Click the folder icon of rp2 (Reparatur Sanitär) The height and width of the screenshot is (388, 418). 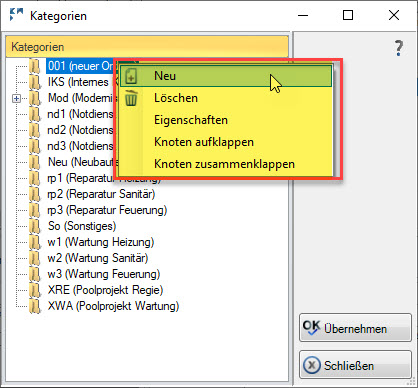click(x=34, y=194)
